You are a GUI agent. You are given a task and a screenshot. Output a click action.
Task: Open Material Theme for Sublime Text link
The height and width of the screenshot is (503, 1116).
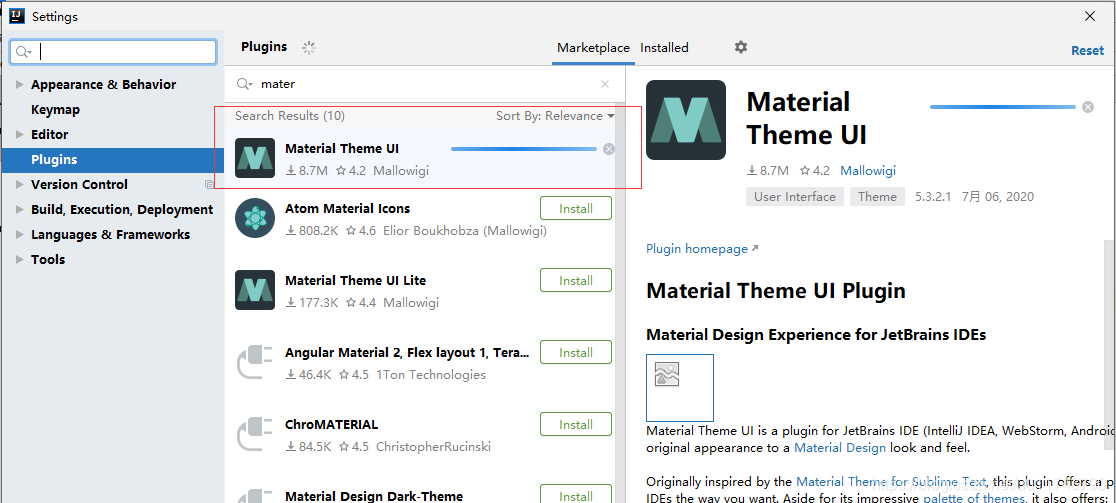891,481
